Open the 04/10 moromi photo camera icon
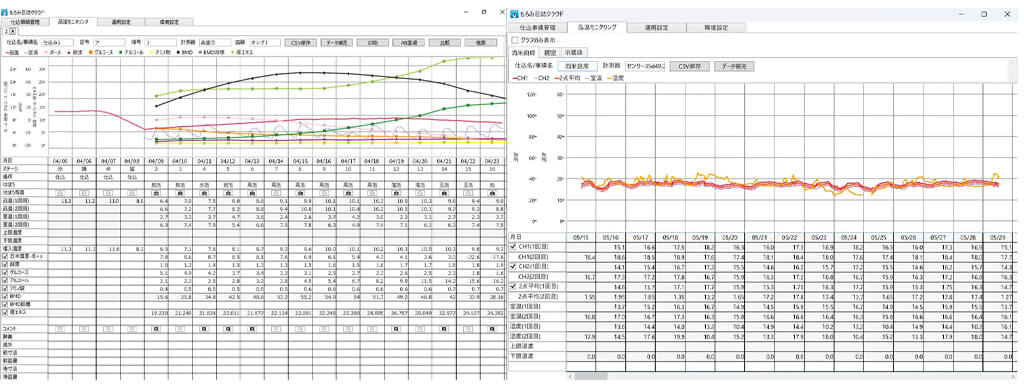The width and height of the screenshot is (1024, 386). [x=180, y=193]
